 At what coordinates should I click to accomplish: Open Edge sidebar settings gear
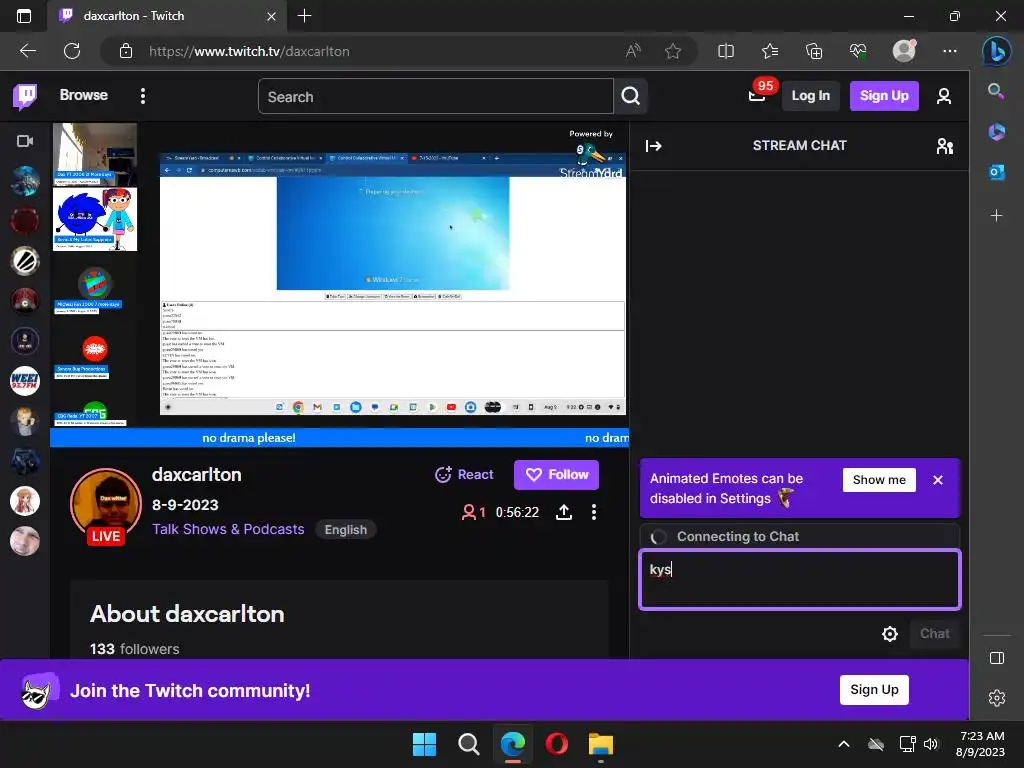coord(997,698)
